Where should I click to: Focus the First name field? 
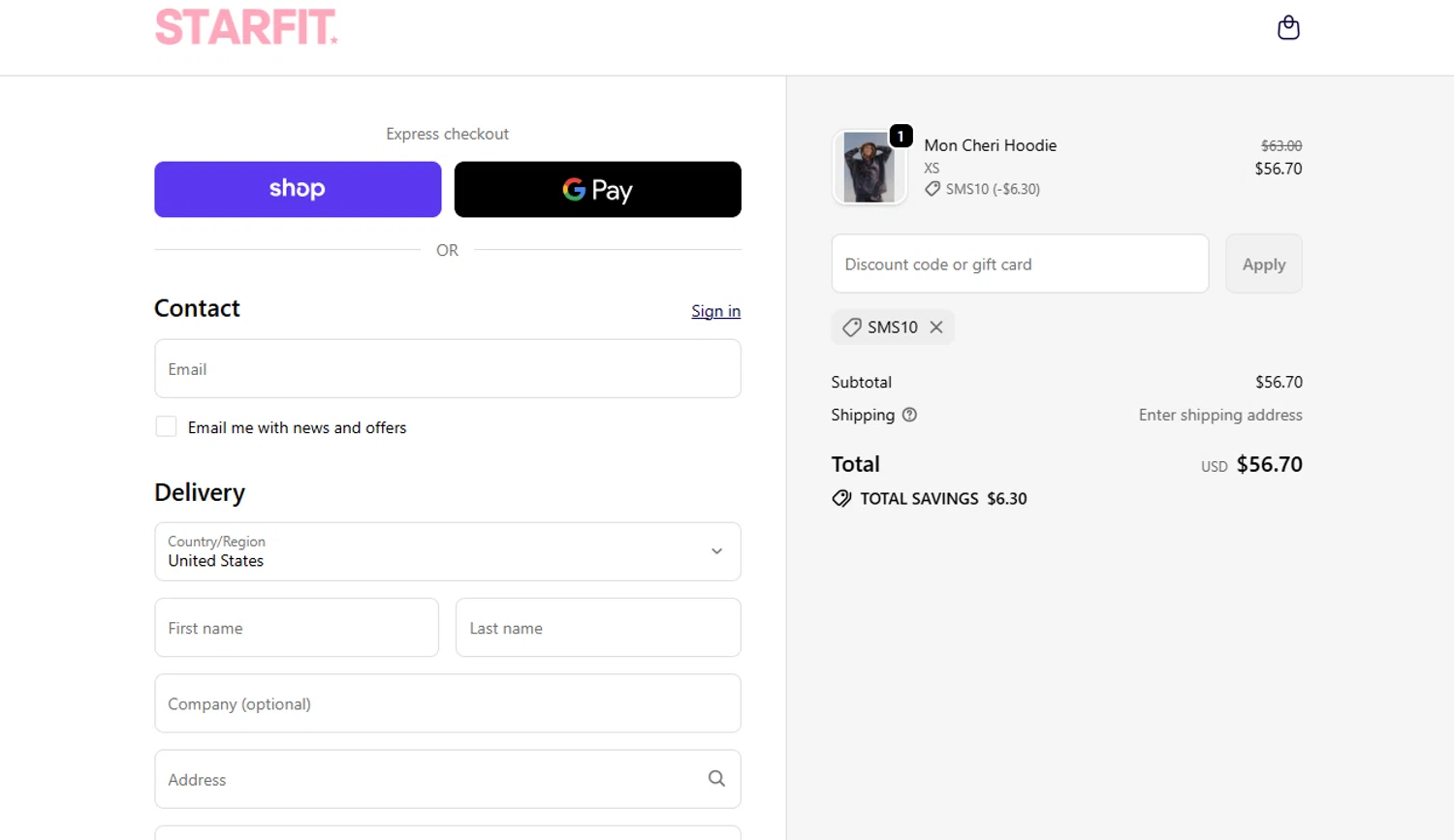(297, 628)
